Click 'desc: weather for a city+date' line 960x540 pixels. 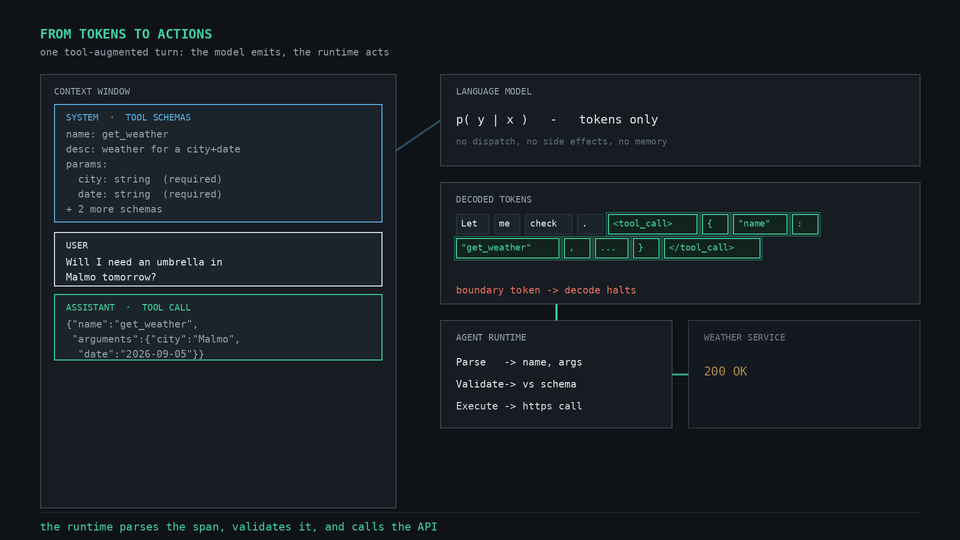(x=153, y=149)
